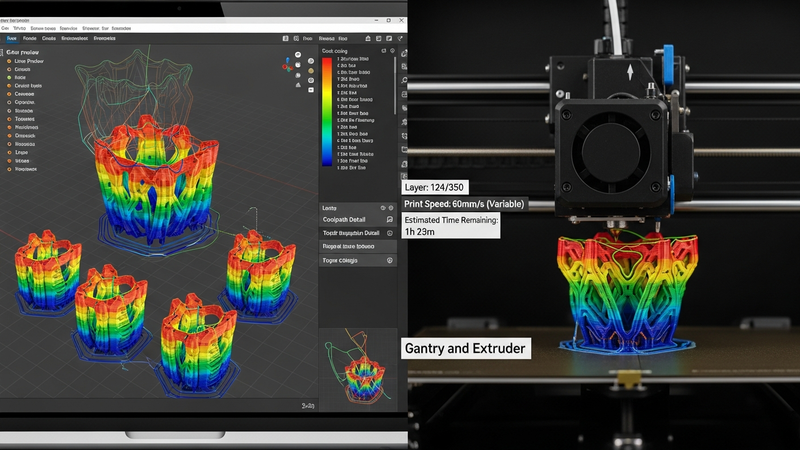
Task: Click the gear icon in the lower panel header
Action: [x=391, y=208]
